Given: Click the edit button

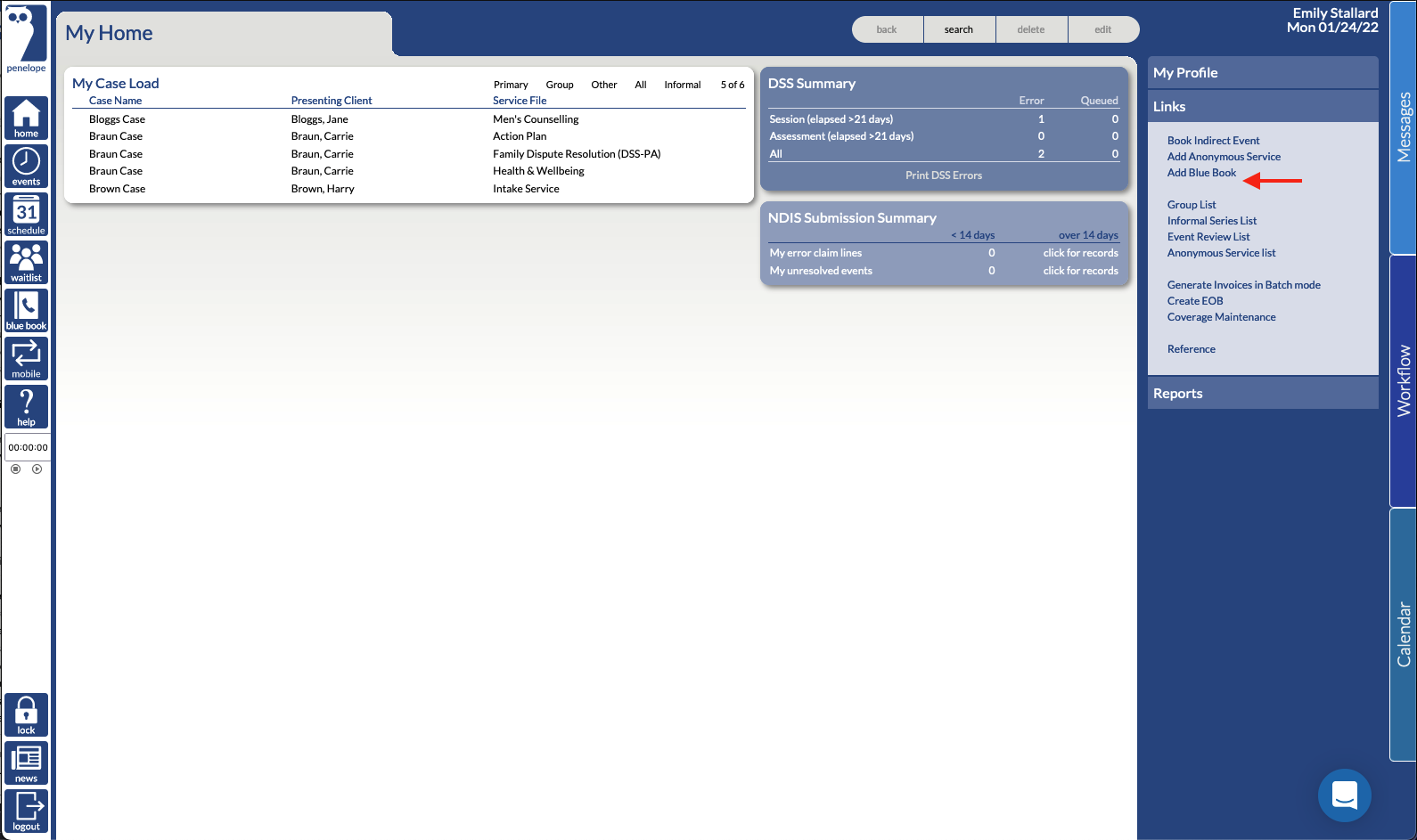Looking at the screenshot, I should pyautogui.click(x=1103, y=29).
